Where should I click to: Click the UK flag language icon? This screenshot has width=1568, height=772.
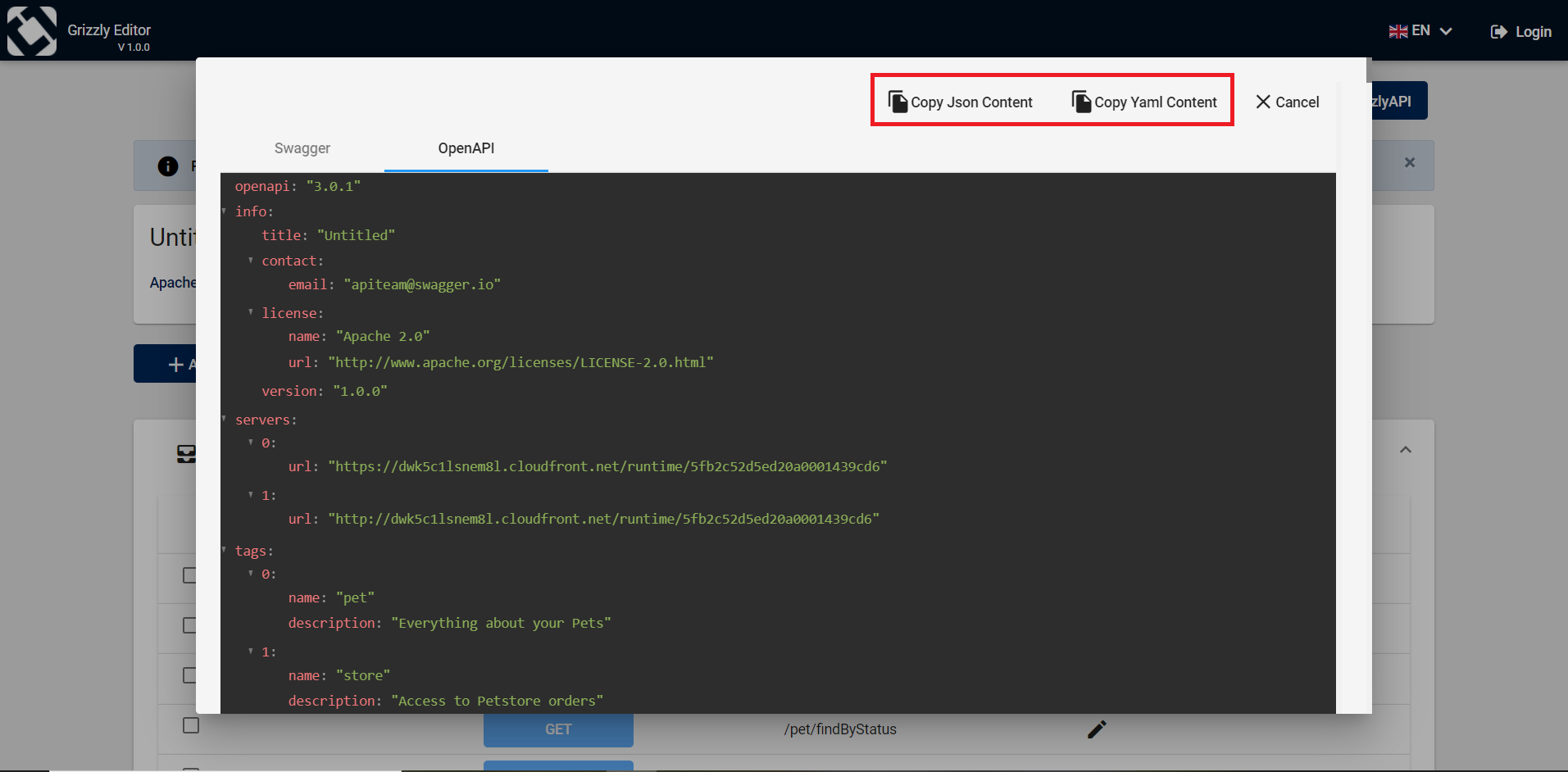coord(1398,31)
